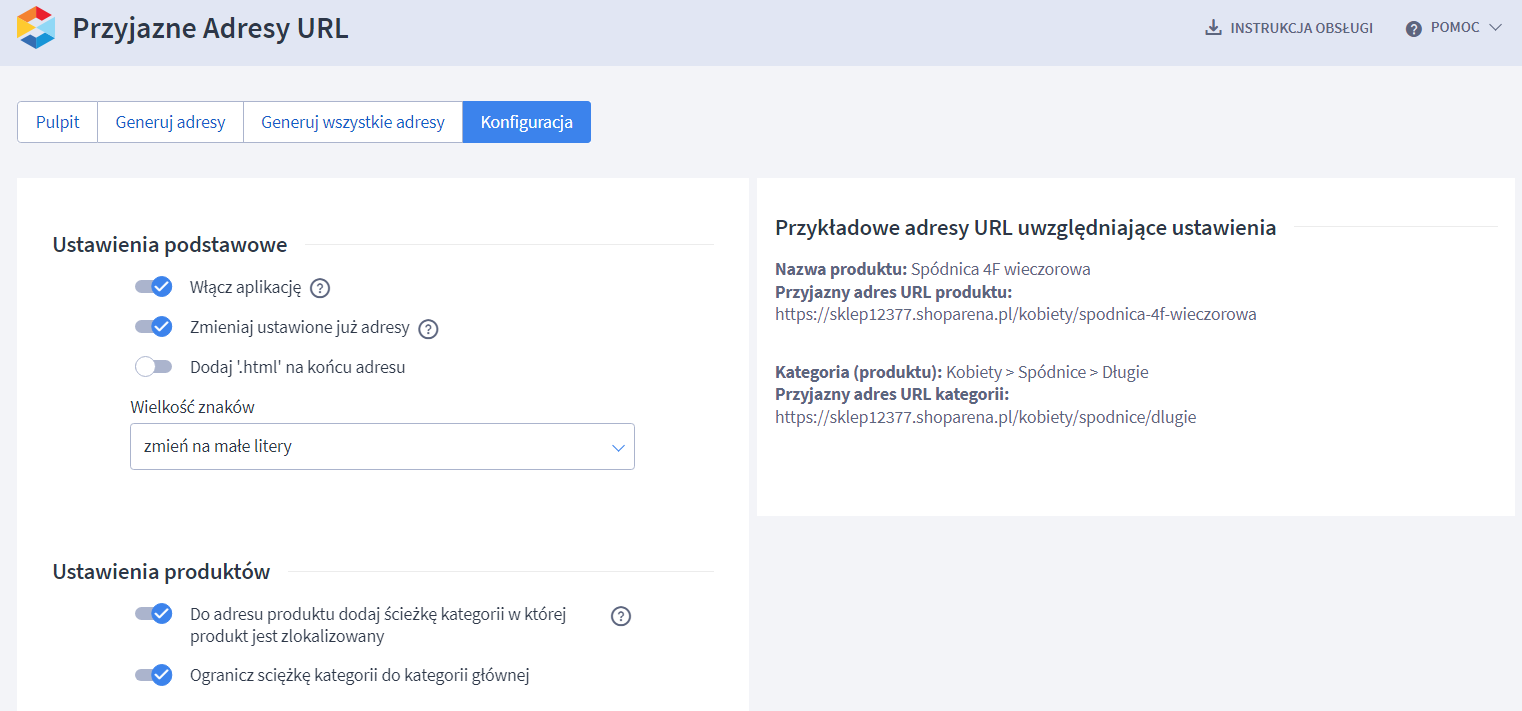Click the chevron arrow on zmień na małe litery
This screenshot has height=711, width=1522.
point(617,446)
